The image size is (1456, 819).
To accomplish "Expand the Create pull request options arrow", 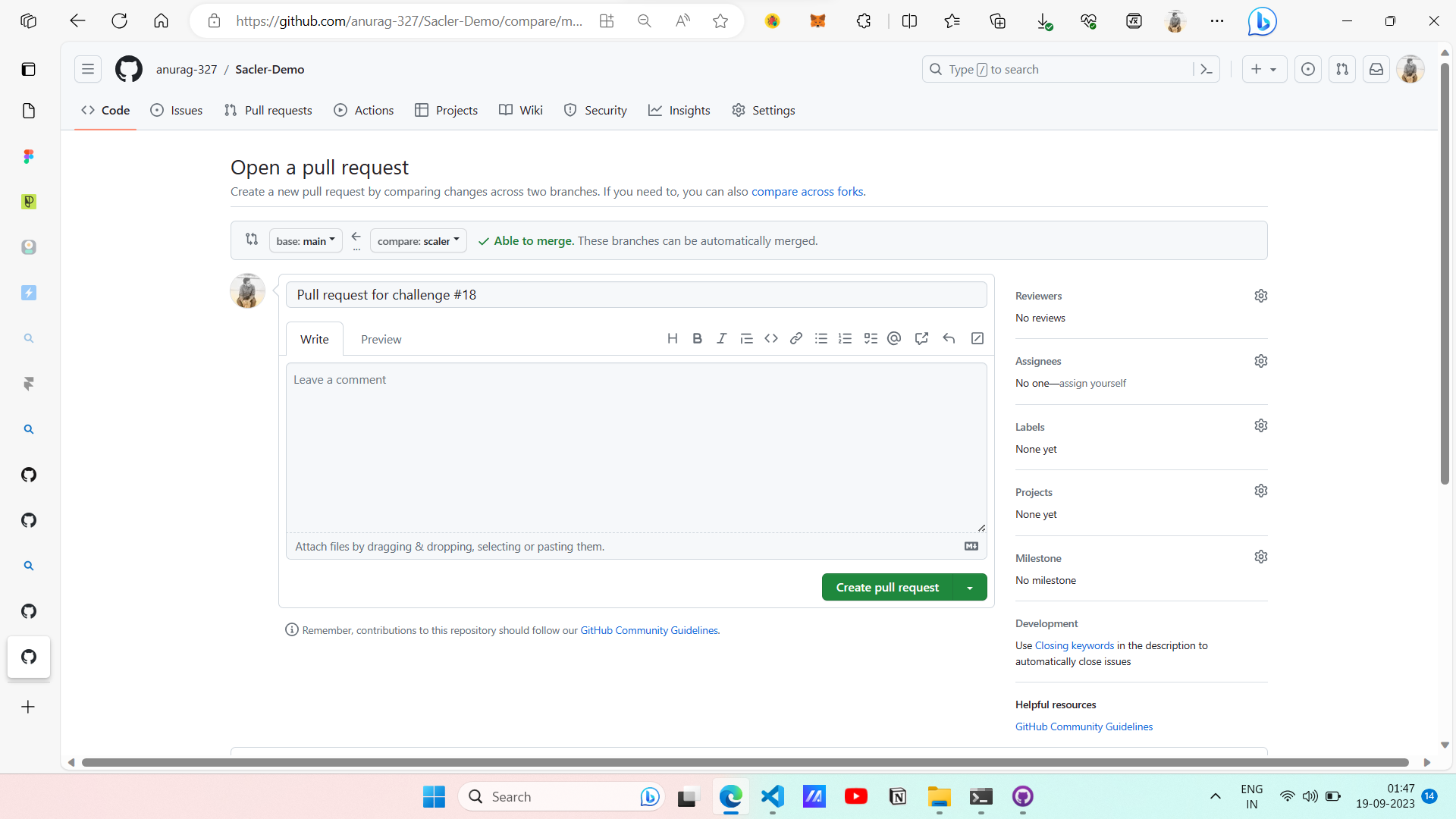I will tap(970, 586).
